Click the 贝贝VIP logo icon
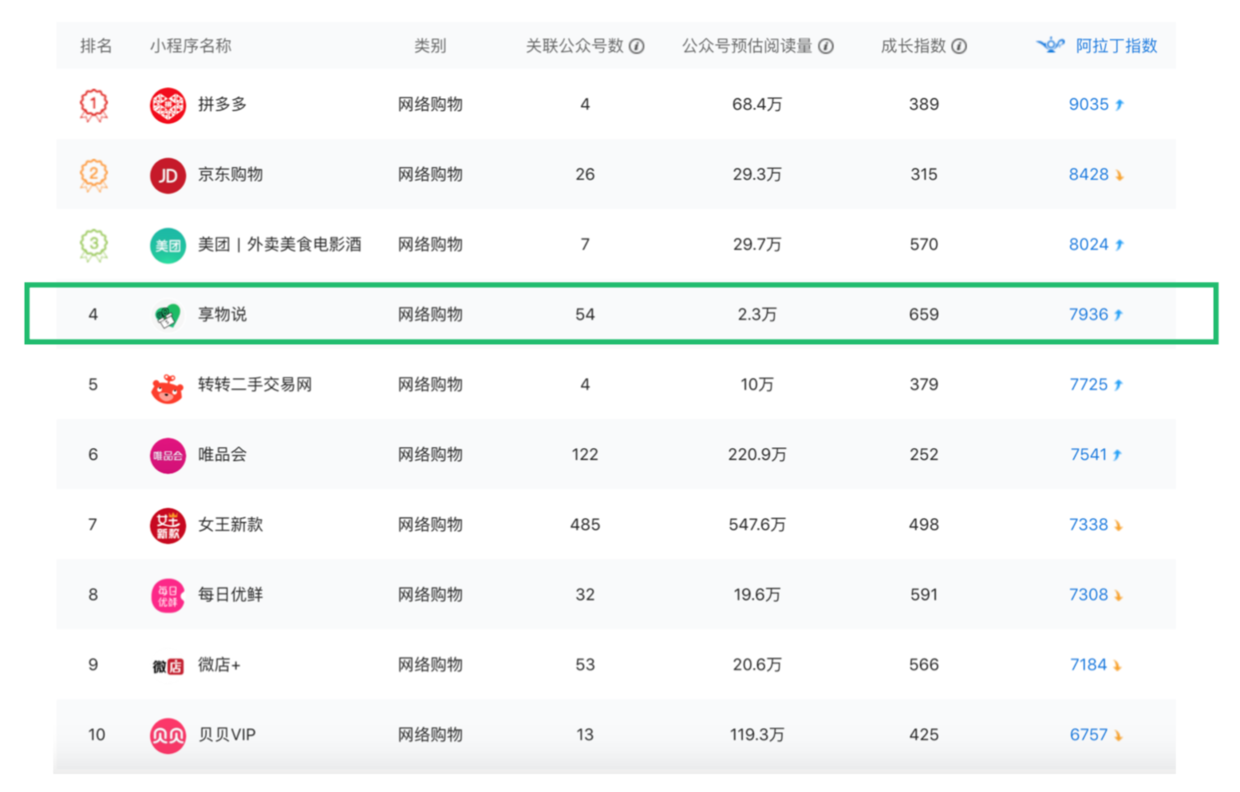 pyautogui.click(x=168, y=735)
